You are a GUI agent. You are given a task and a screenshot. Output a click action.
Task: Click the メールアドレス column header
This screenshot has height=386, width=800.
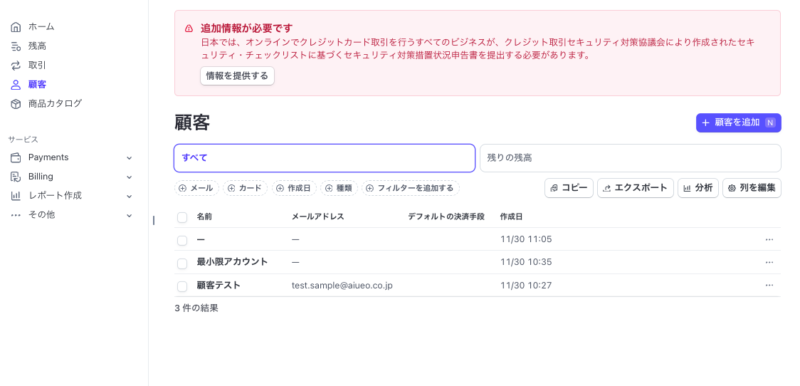(318, 217)
